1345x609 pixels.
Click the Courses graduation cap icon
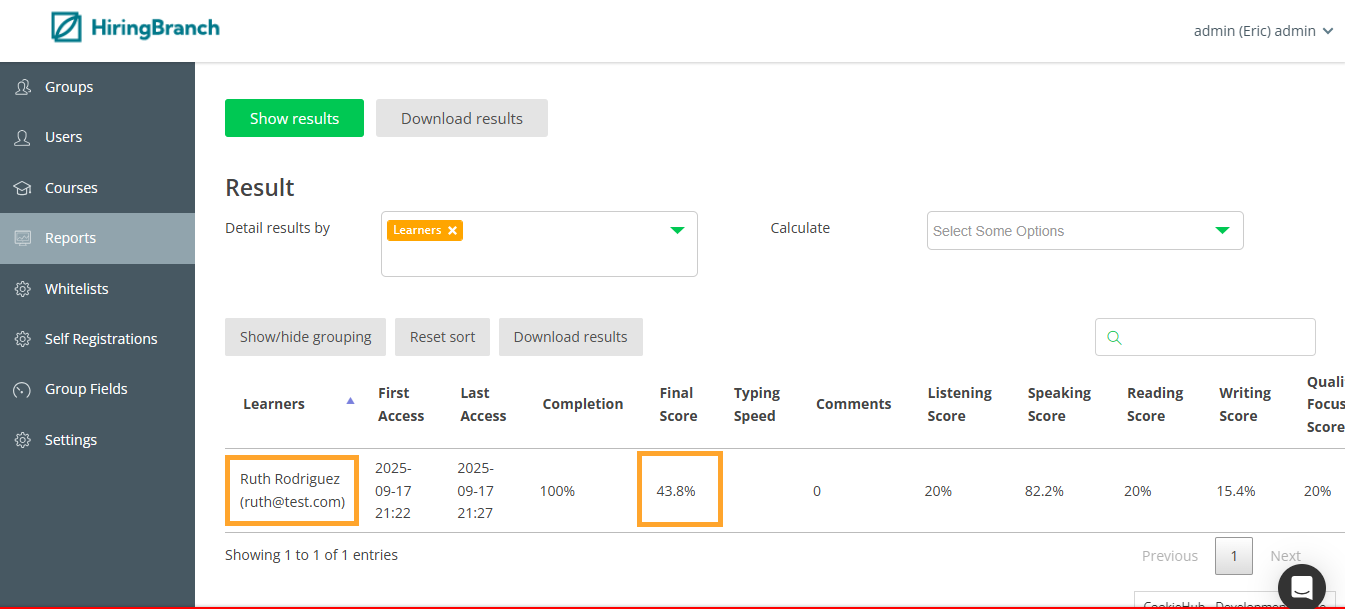[x=23, y=188]
